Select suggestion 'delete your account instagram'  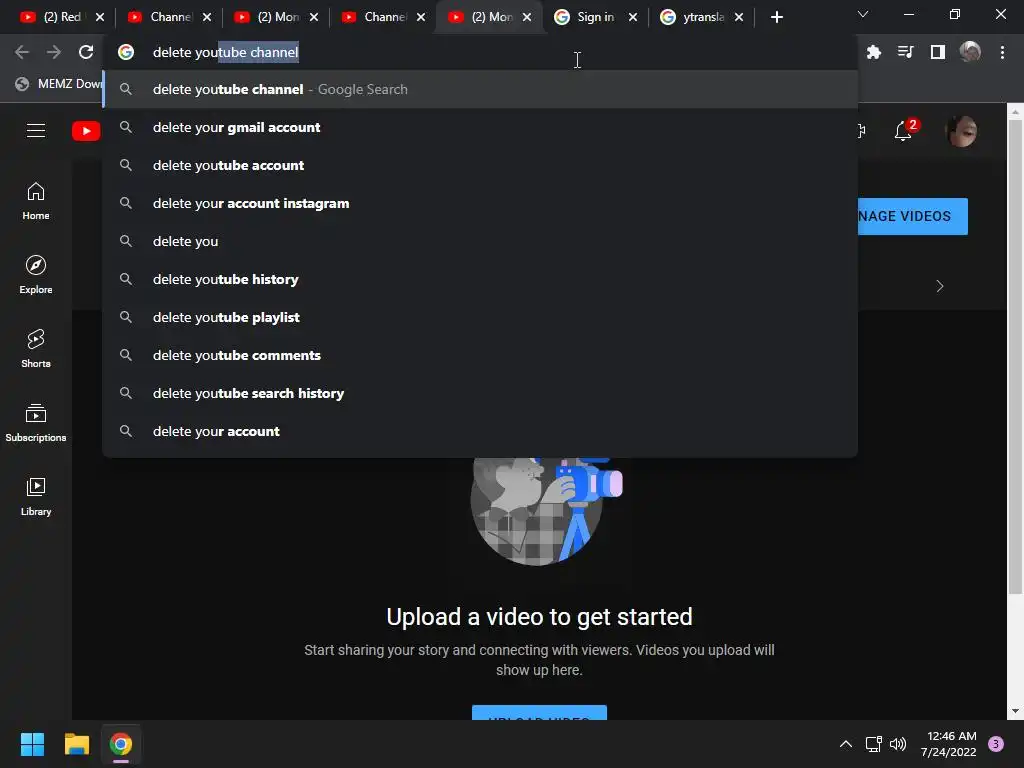(x=480, y=203)
